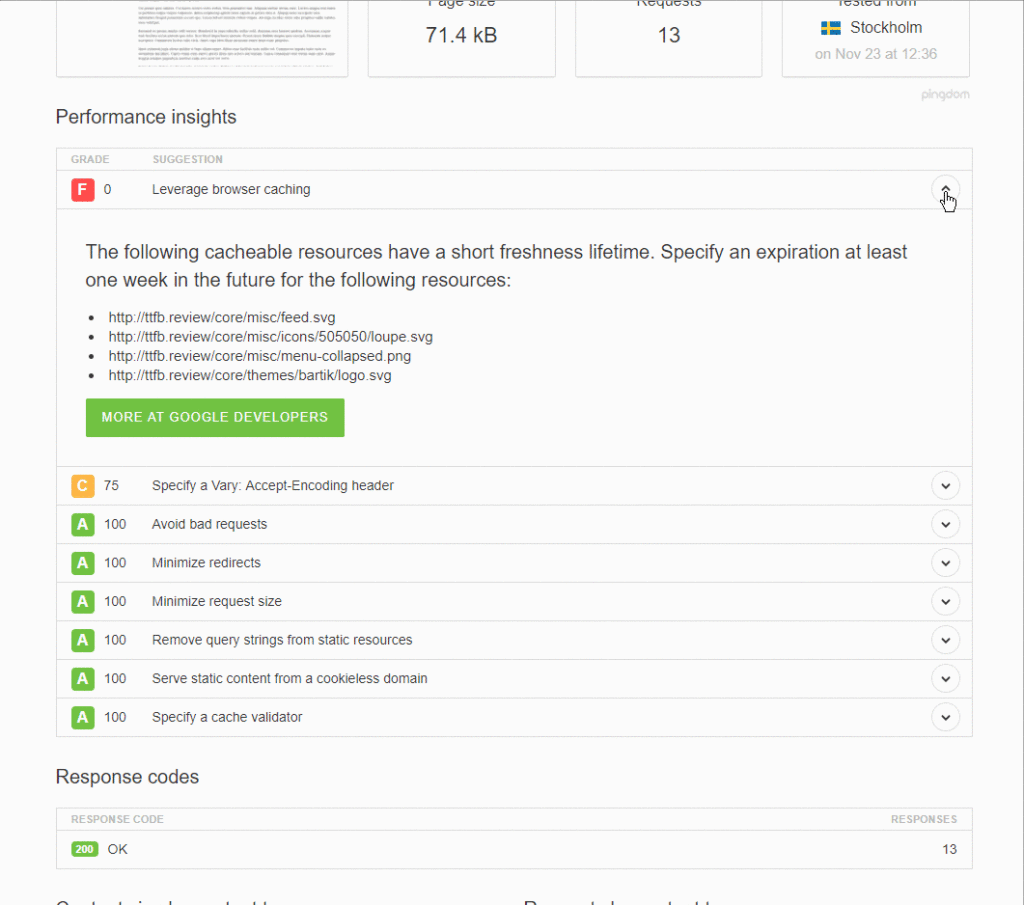Click the A badge for cookieless domain row
Screen dimensions: 1024x905
[83, 678]
